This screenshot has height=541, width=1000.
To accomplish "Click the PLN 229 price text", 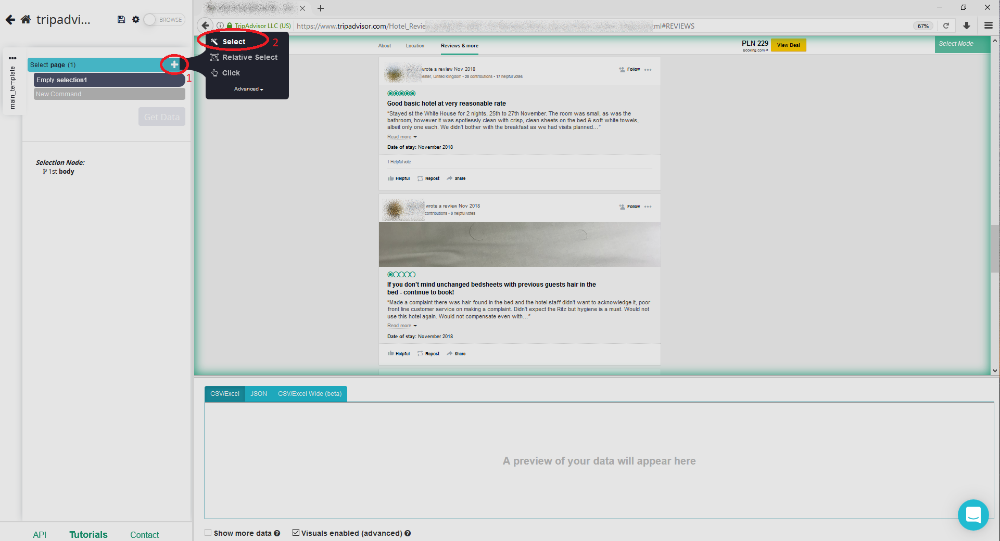I will [x=754, y=43].
